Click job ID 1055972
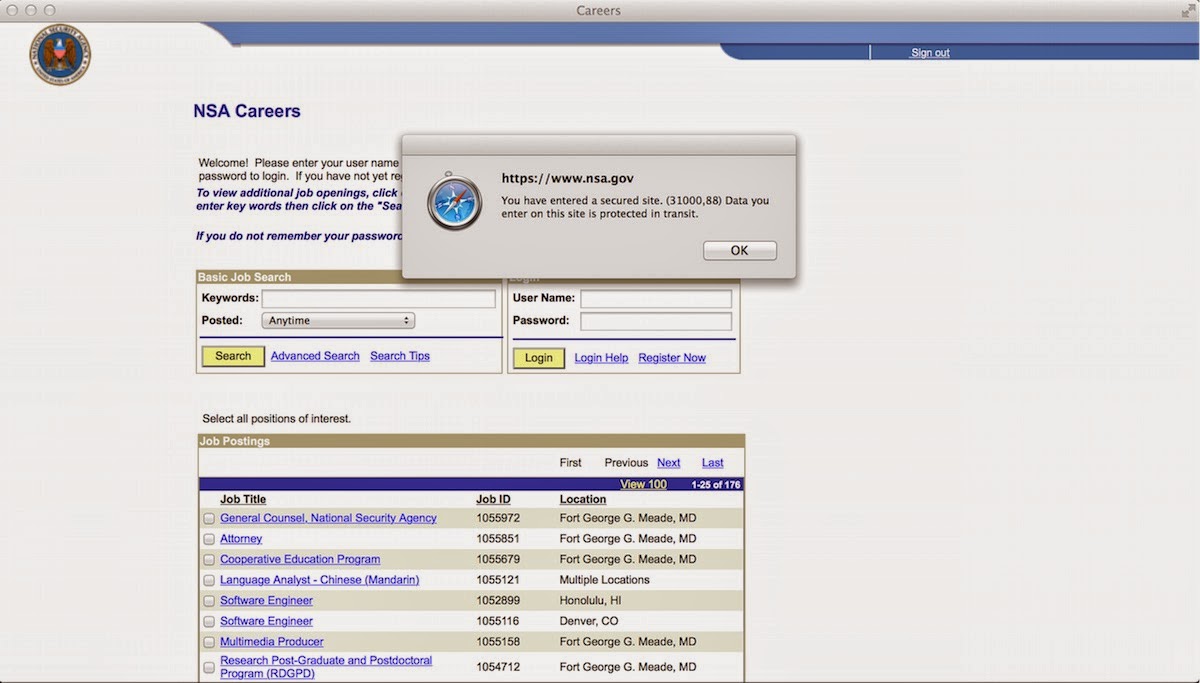 pyautogui.click(x=498, y=518)
